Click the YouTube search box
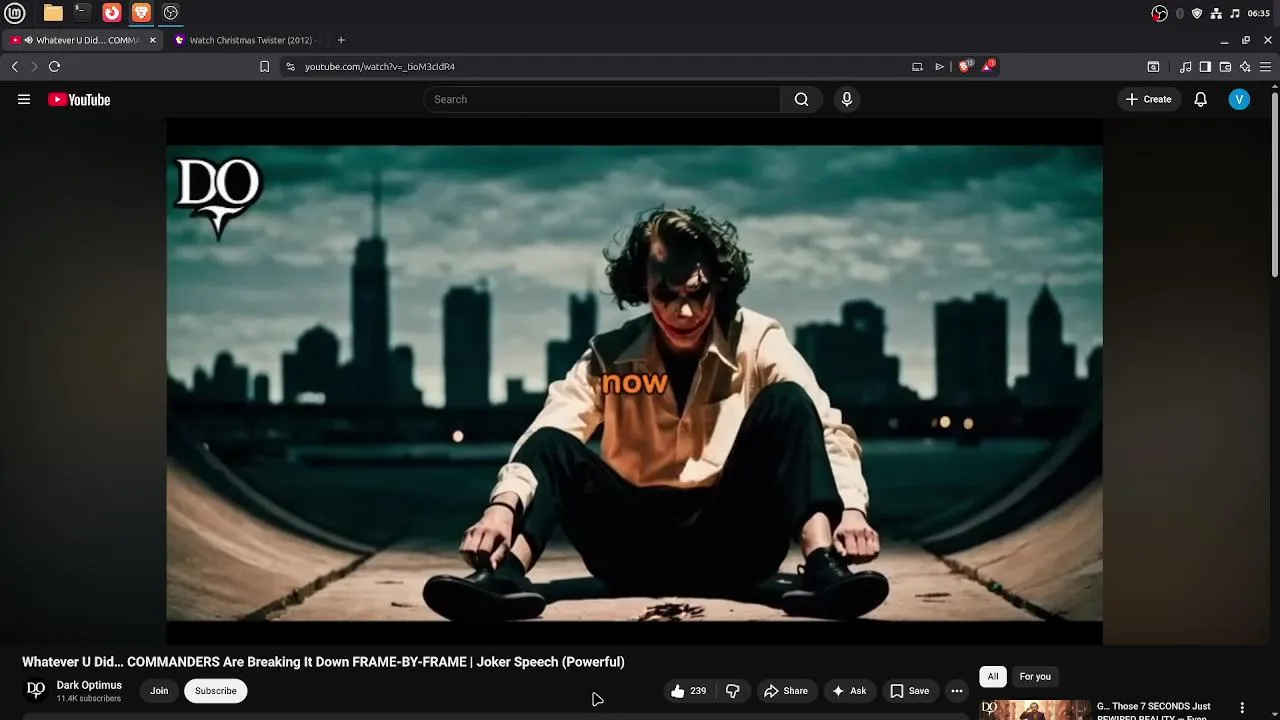The width and height of the screenshot is (1280, 720). tap(601, 99)
